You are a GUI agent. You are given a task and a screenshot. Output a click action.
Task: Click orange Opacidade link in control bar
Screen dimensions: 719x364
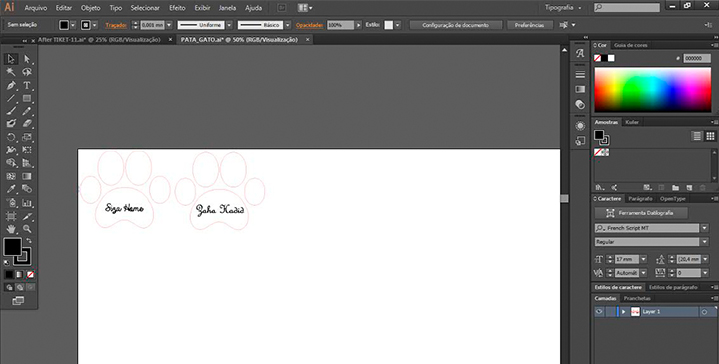coord(310,25)
